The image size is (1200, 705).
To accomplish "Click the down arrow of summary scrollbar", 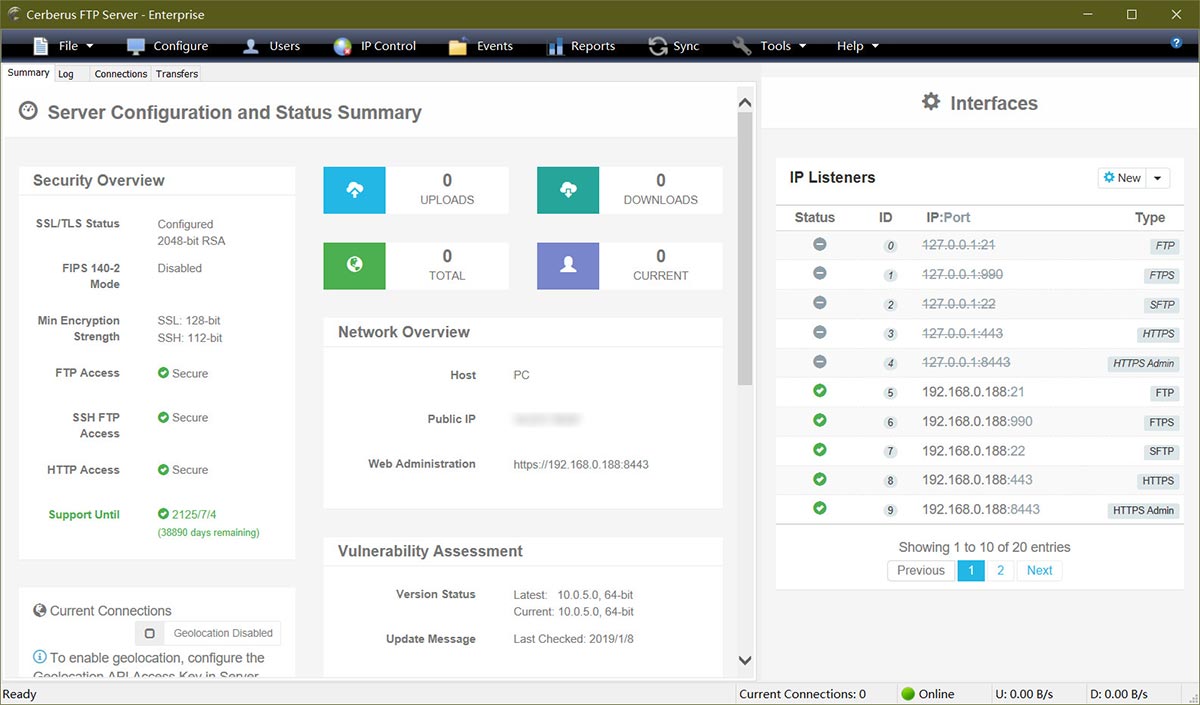I will (x=745, y=660).
